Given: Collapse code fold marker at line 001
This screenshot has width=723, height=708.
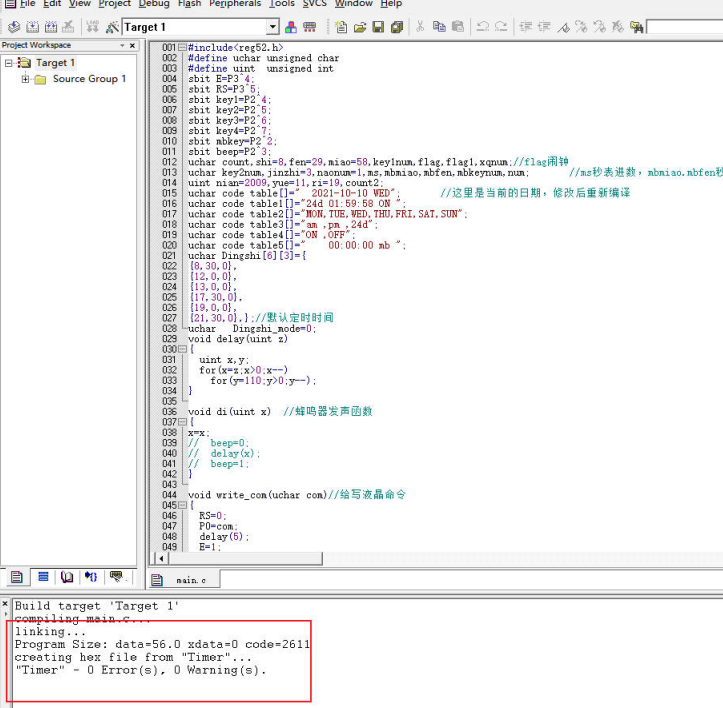Looking at the screenshot, I should tap(182, 48).
